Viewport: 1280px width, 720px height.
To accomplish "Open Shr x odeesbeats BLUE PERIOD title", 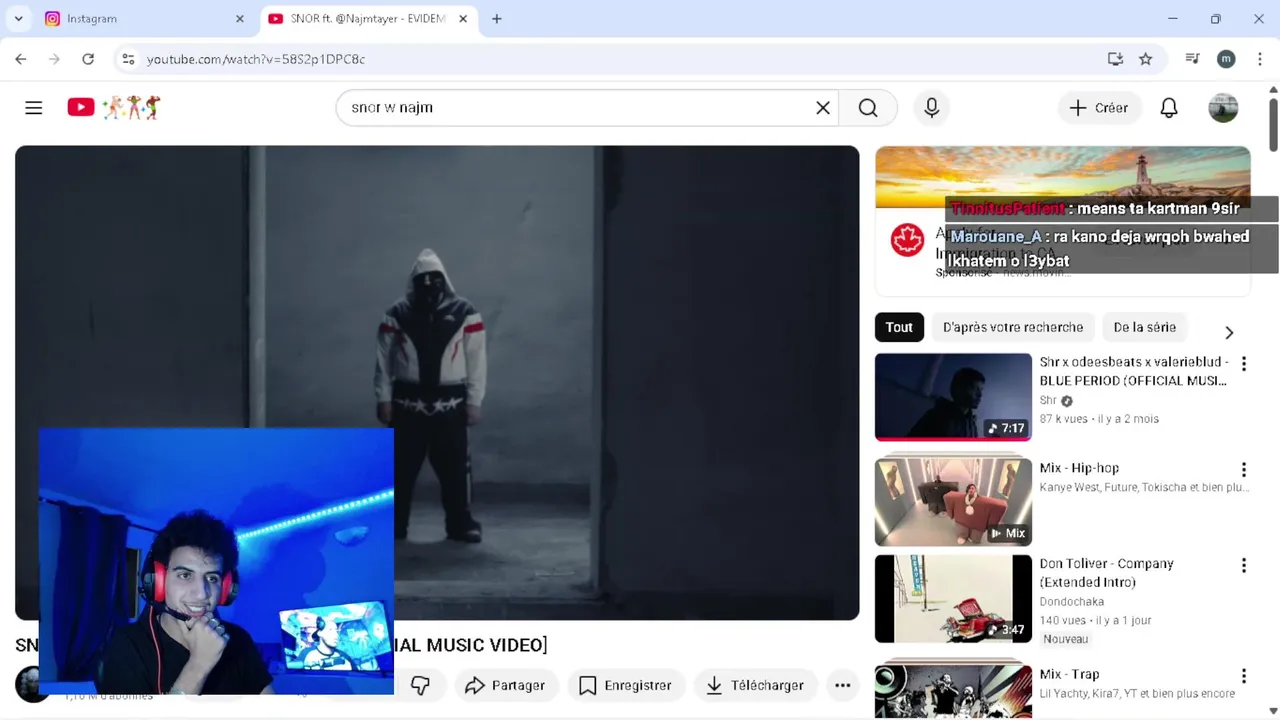I will (x=1134, y=371).
